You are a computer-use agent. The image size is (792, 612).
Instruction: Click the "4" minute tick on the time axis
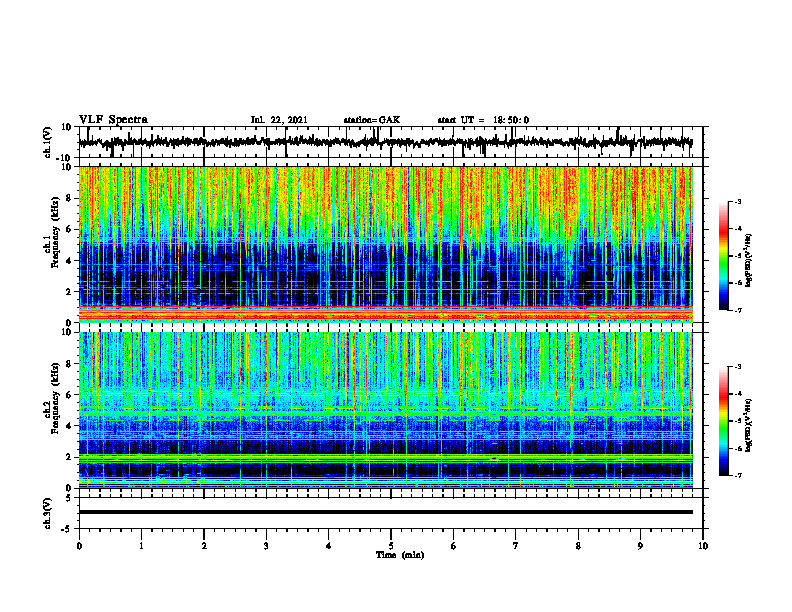329,546
